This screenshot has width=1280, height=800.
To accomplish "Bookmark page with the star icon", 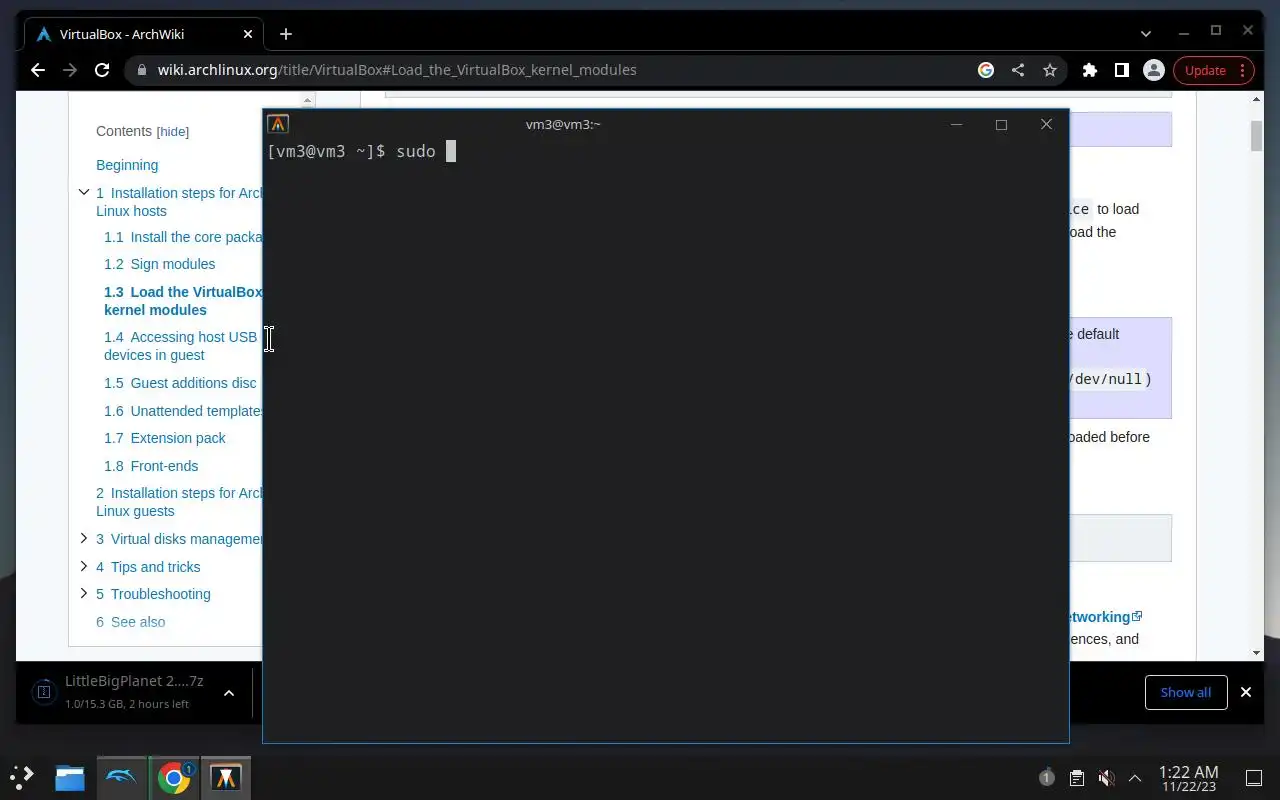I will click(1050, 70).
